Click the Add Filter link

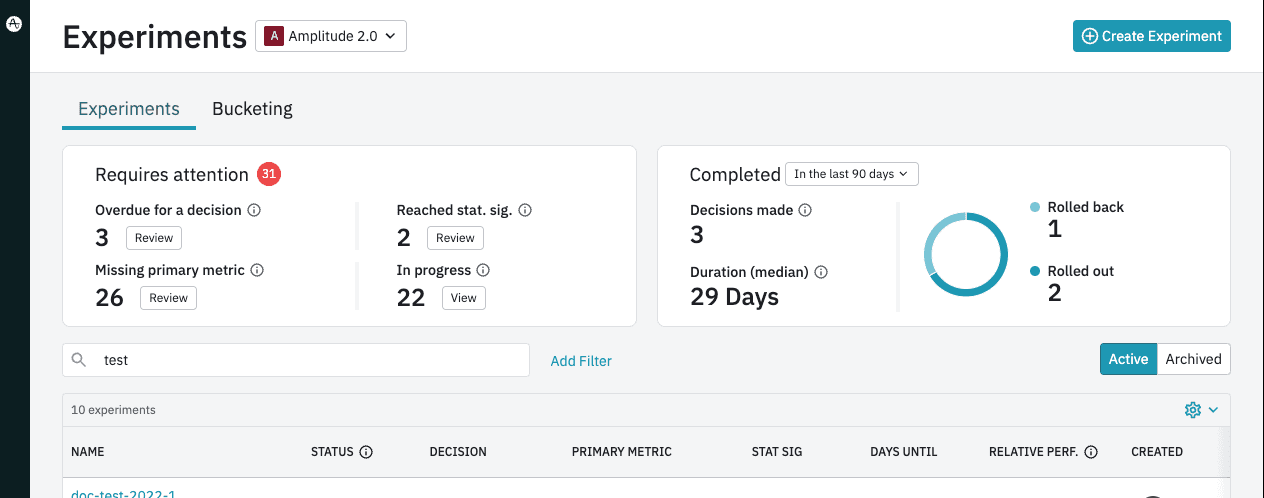click(581, 361)
